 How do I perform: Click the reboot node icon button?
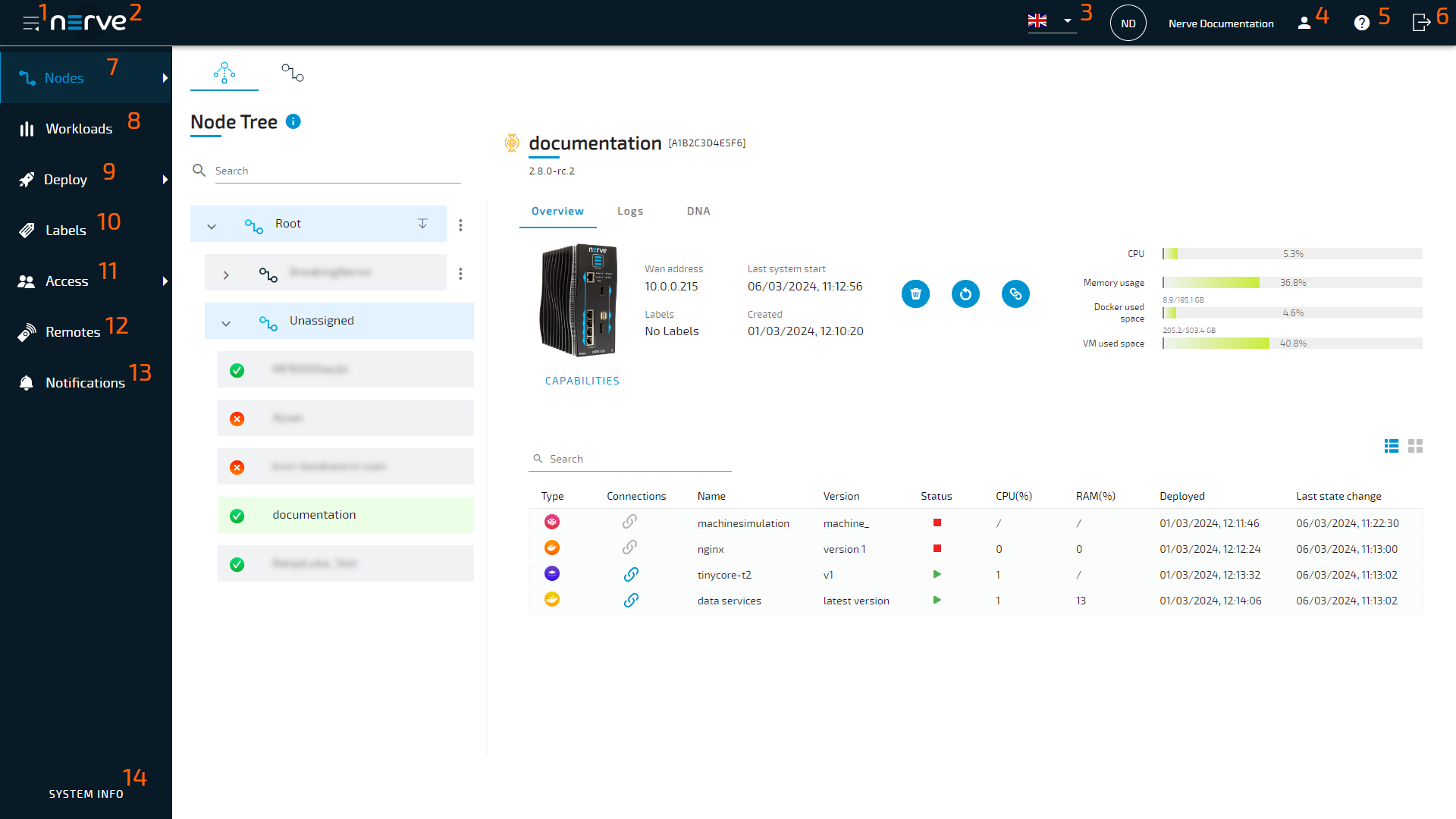[965, 293]
